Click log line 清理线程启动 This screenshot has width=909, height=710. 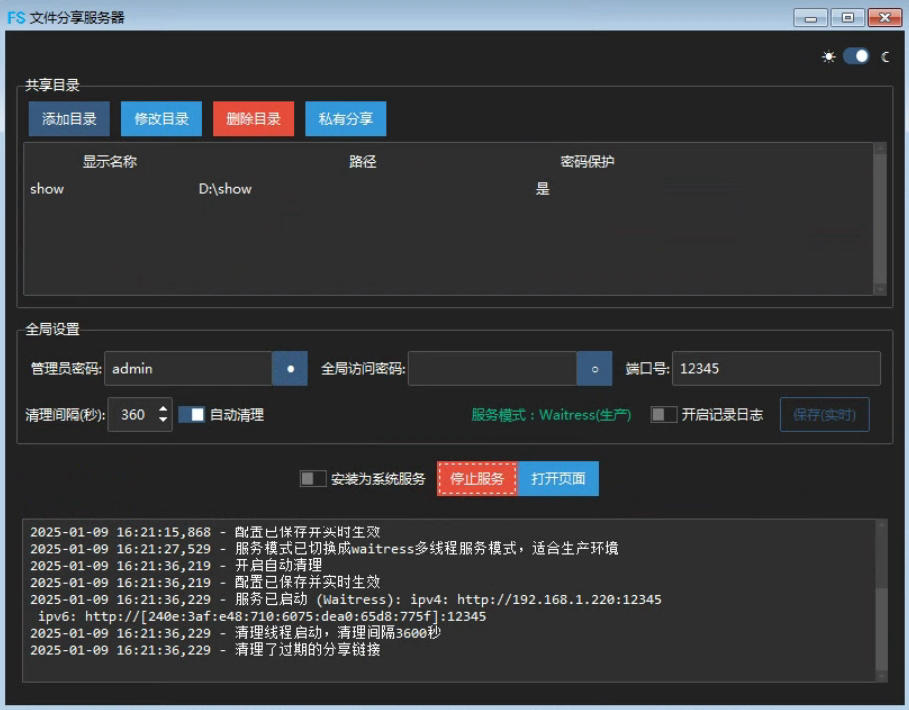pos(235,633)
